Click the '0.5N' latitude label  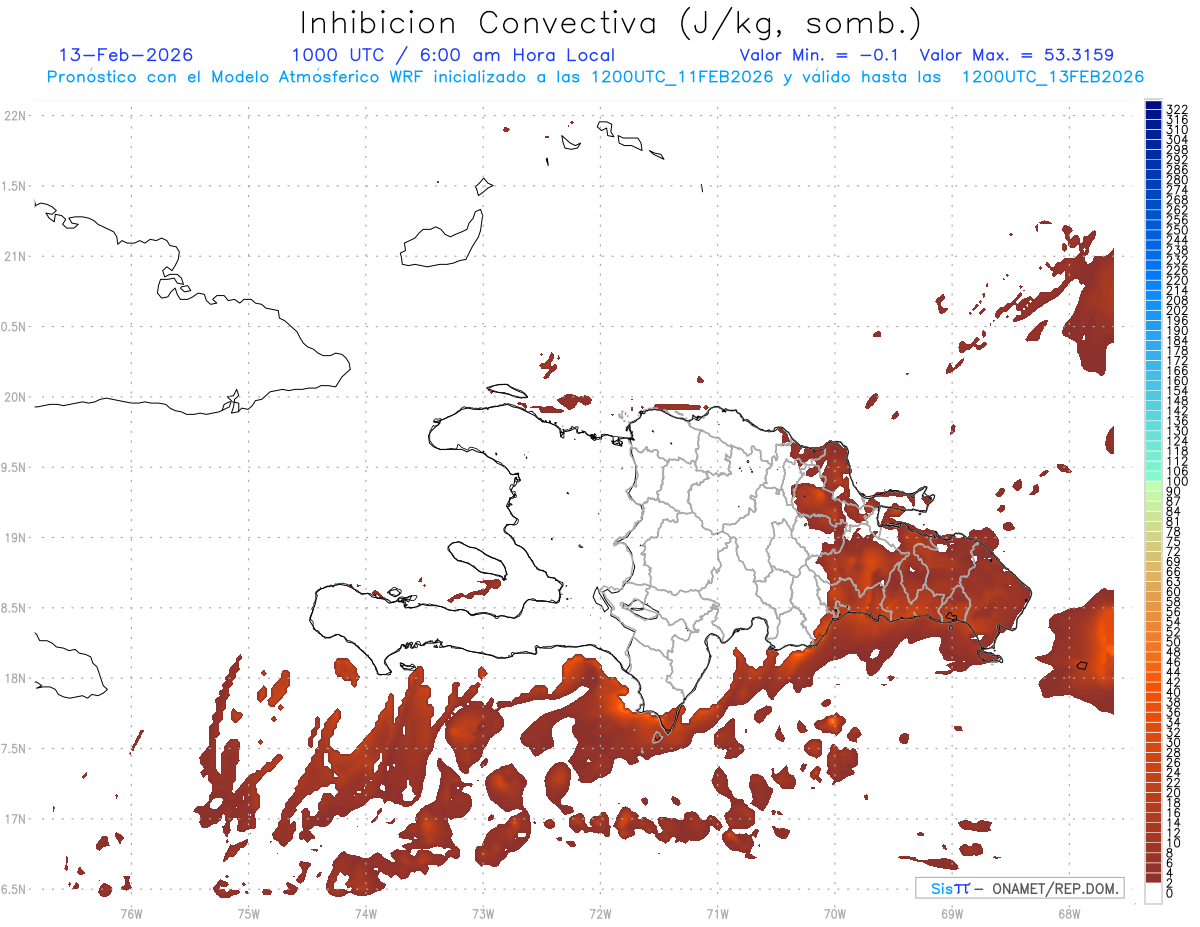coord(14,327)
